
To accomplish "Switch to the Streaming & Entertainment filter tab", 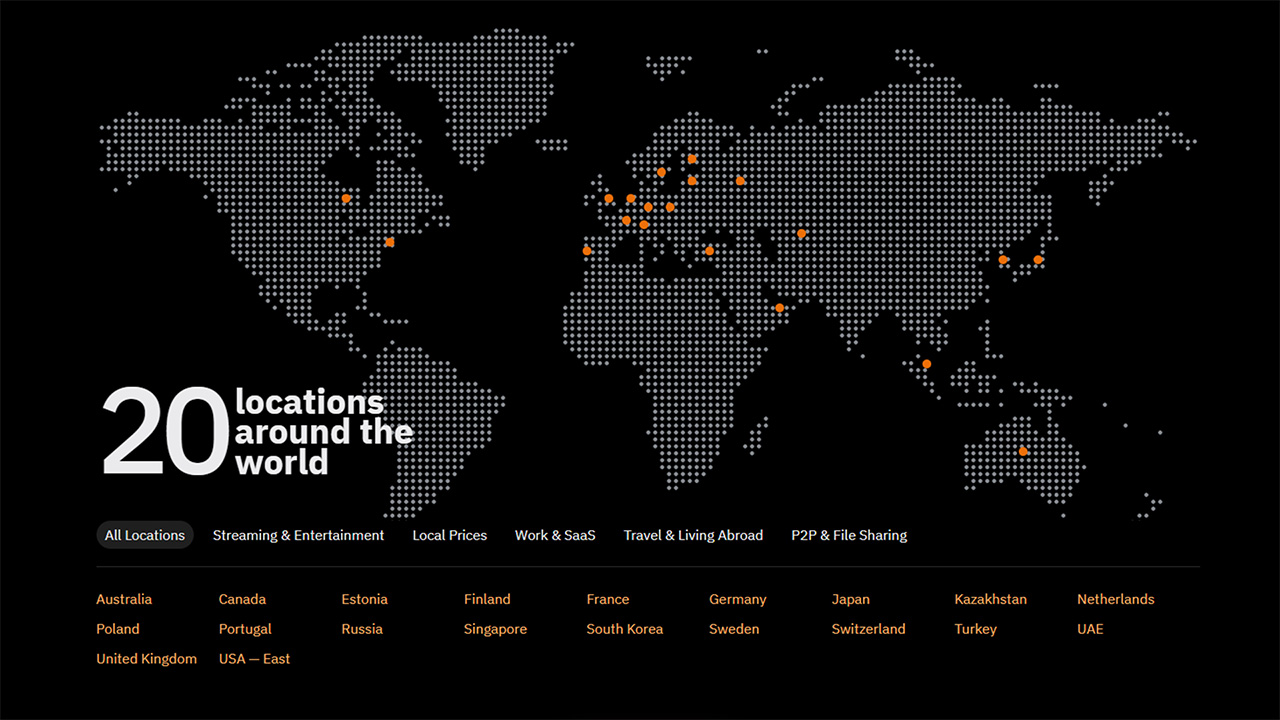I will tap(298, 535).
